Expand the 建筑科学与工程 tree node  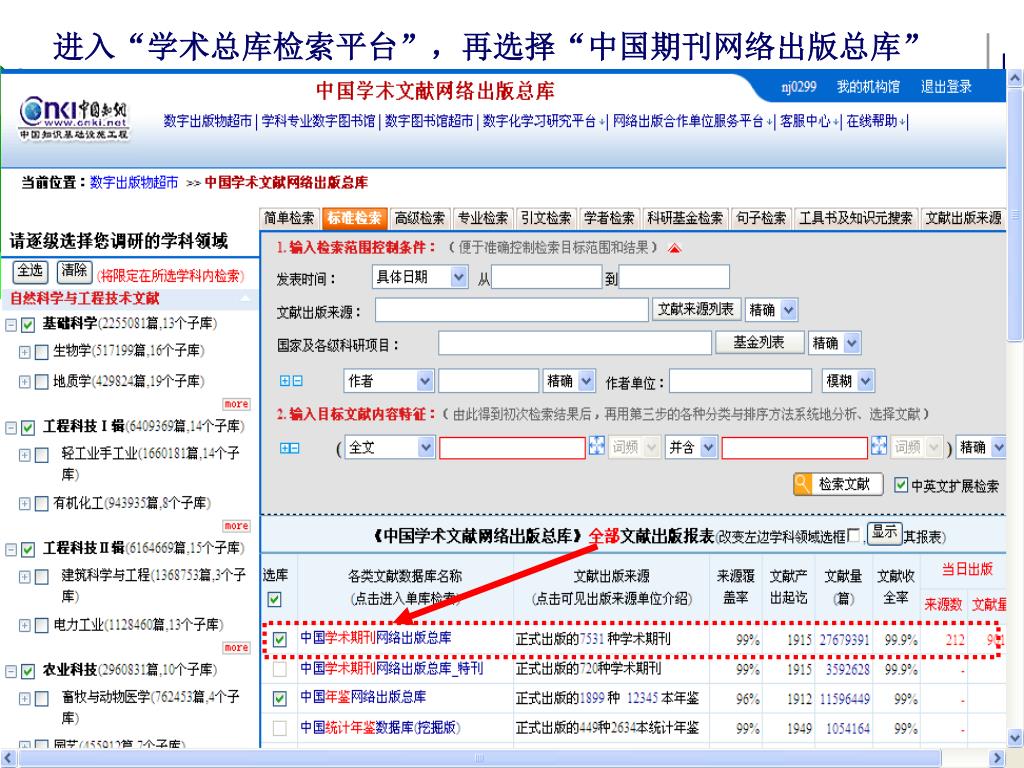click(24, 577)
